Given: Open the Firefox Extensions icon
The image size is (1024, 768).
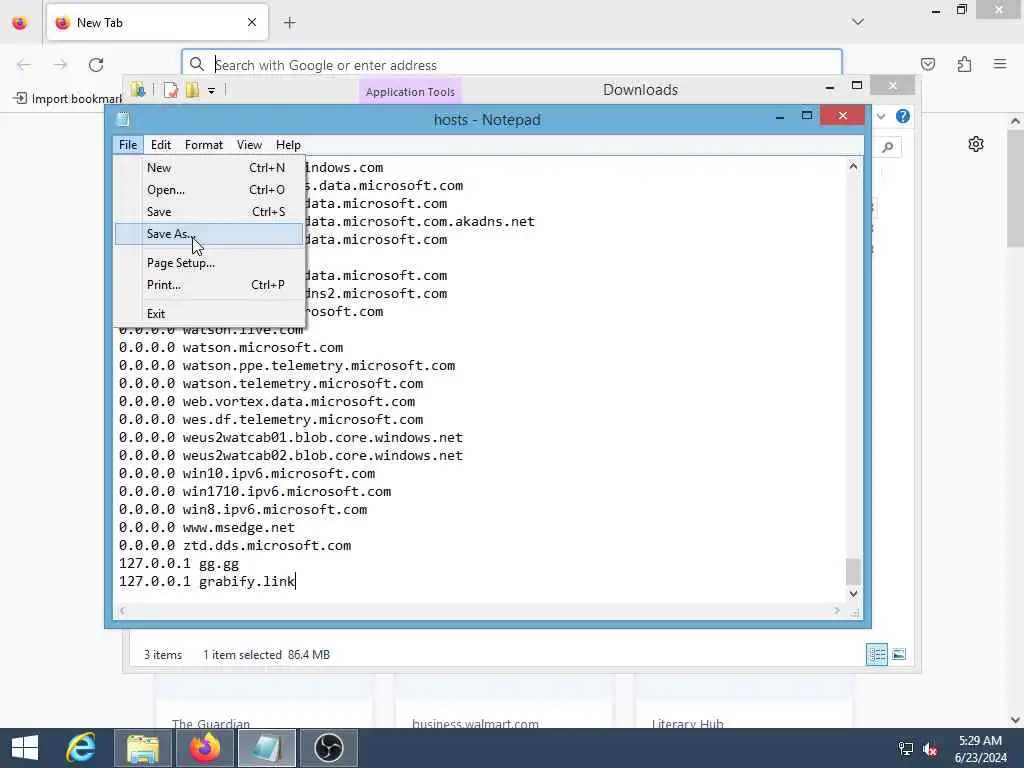Looking at the screenshot, I should (x=964, y=64).
